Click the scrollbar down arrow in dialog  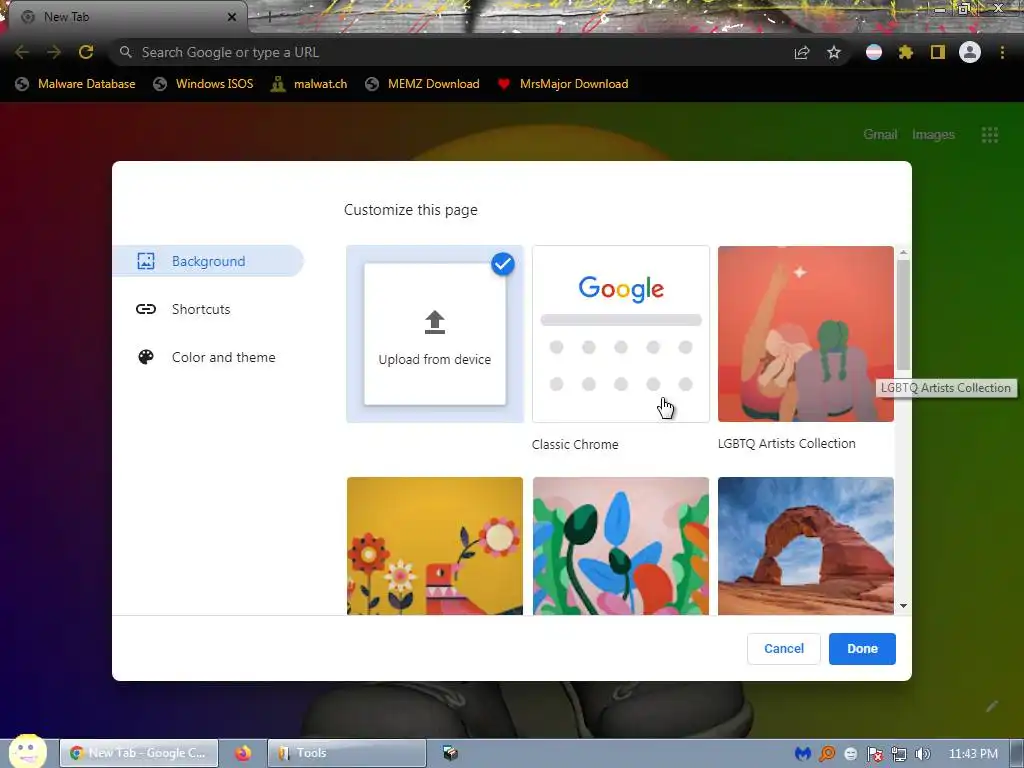tap(903, 606)
